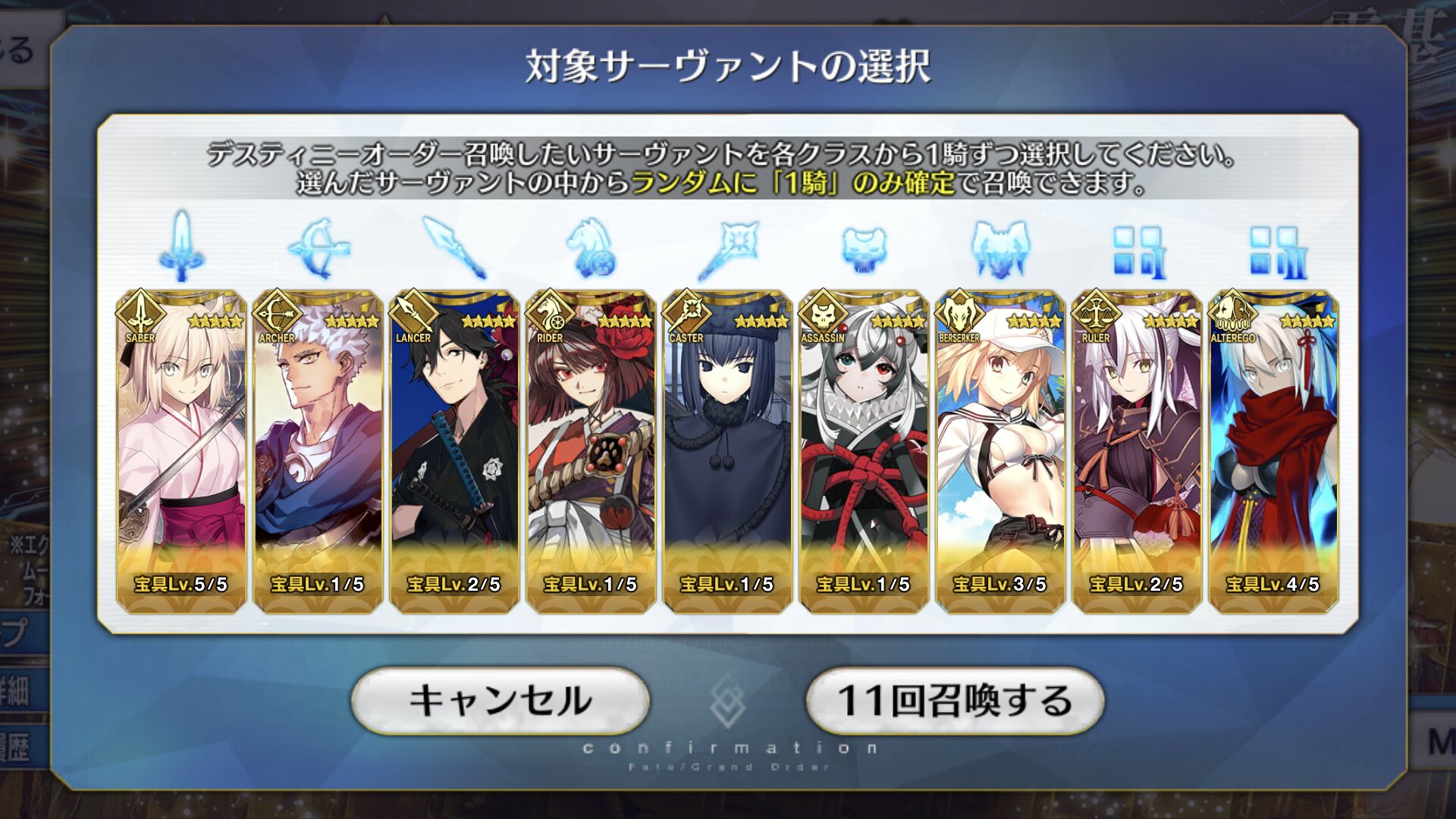Pick the RIDER servant card
Image resolution: width=1456 pixels, height=819 pixels.
591,452
